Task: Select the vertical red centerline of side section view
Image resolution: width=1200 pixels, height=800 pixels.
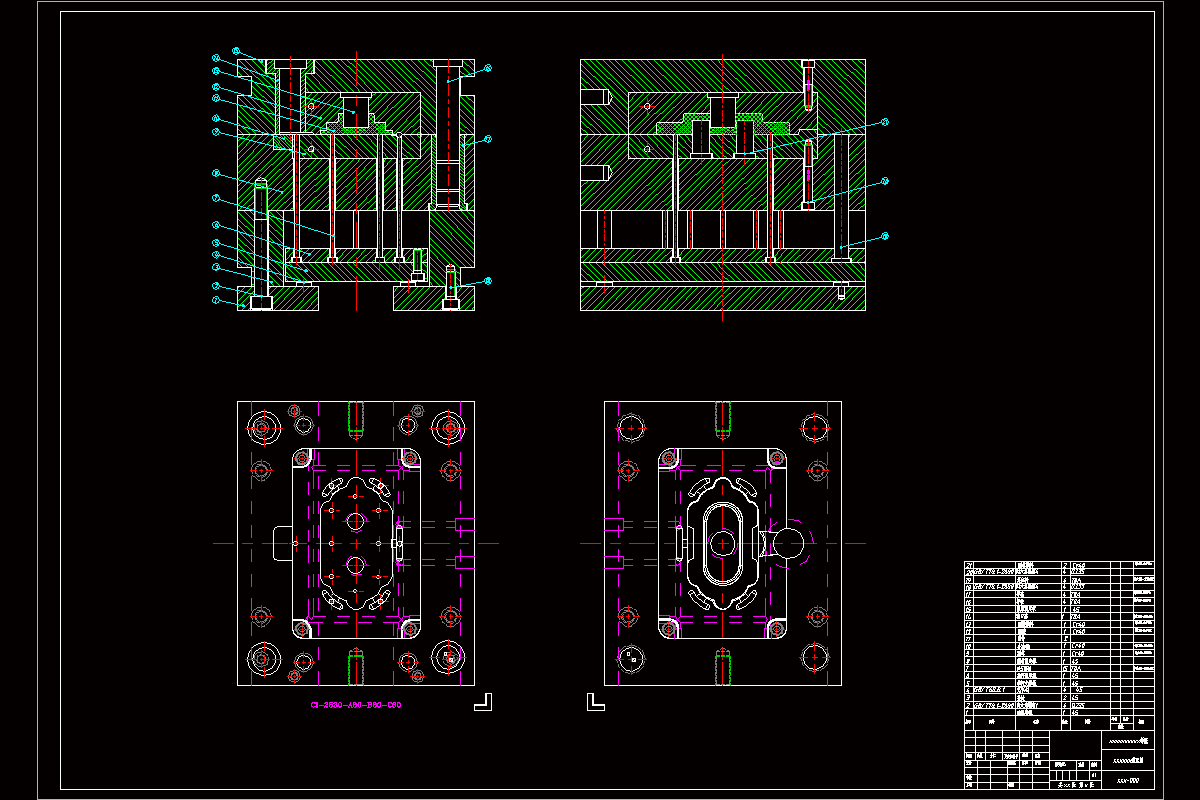Action: click(x=722, y=188)
